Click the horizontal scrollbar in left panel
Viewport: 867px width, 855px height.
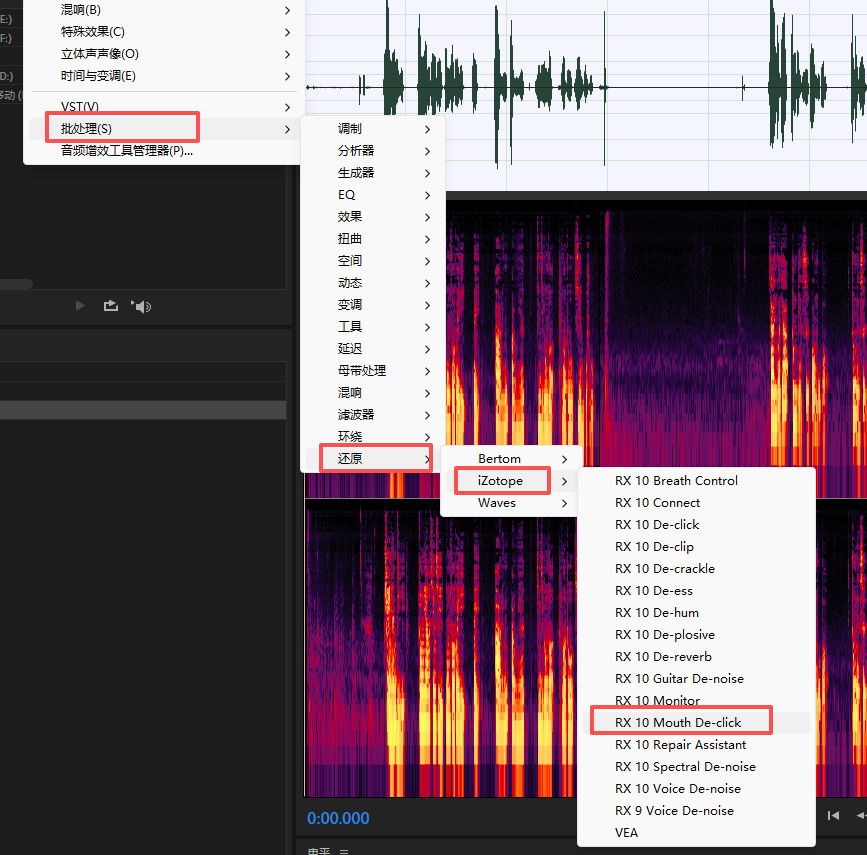[x=17, y=284]
